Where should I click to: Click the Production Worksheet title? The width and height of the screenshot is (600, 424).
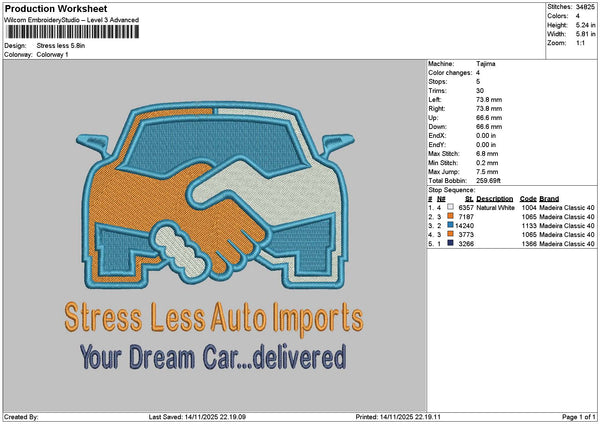point(47,8)
